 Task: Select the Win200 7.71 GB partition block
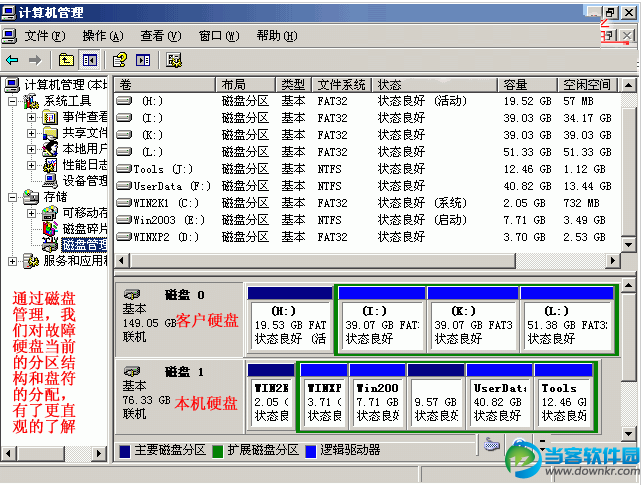coord(378,397)
